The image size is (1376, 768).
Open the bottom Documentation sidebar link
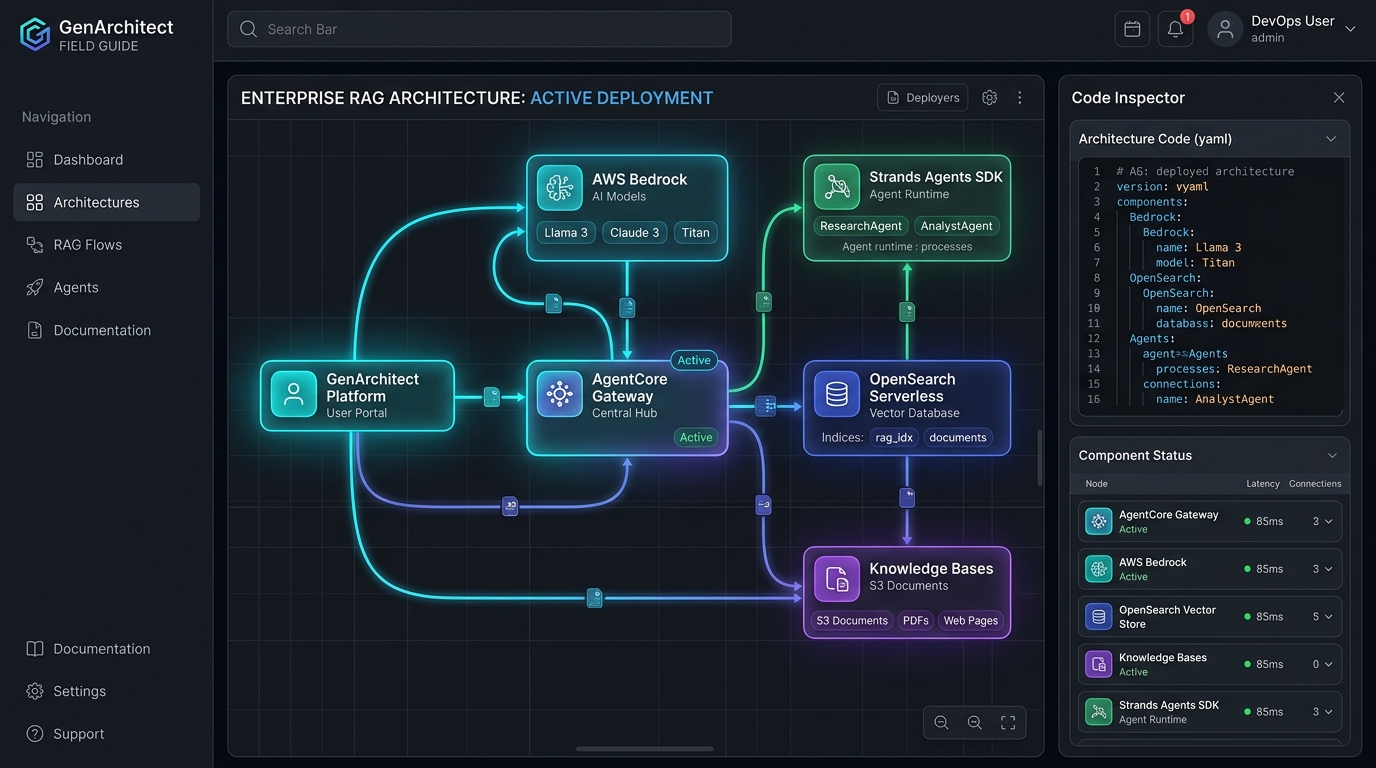107,648
